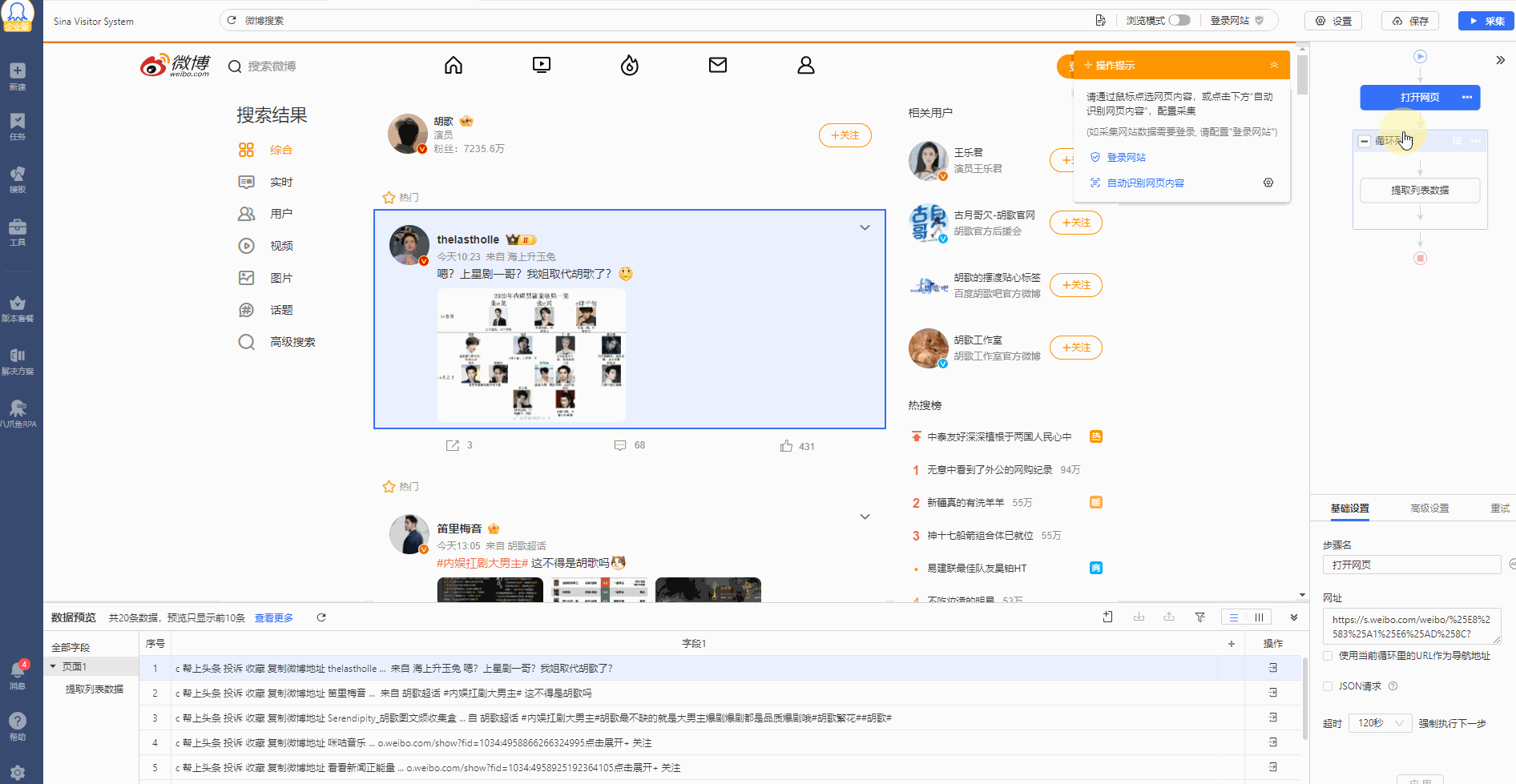Screen dimensions: 1516x784
Task: Open the 超时 120秒 dropdown
Action: pyautogui.click(x=1380, y=723)
